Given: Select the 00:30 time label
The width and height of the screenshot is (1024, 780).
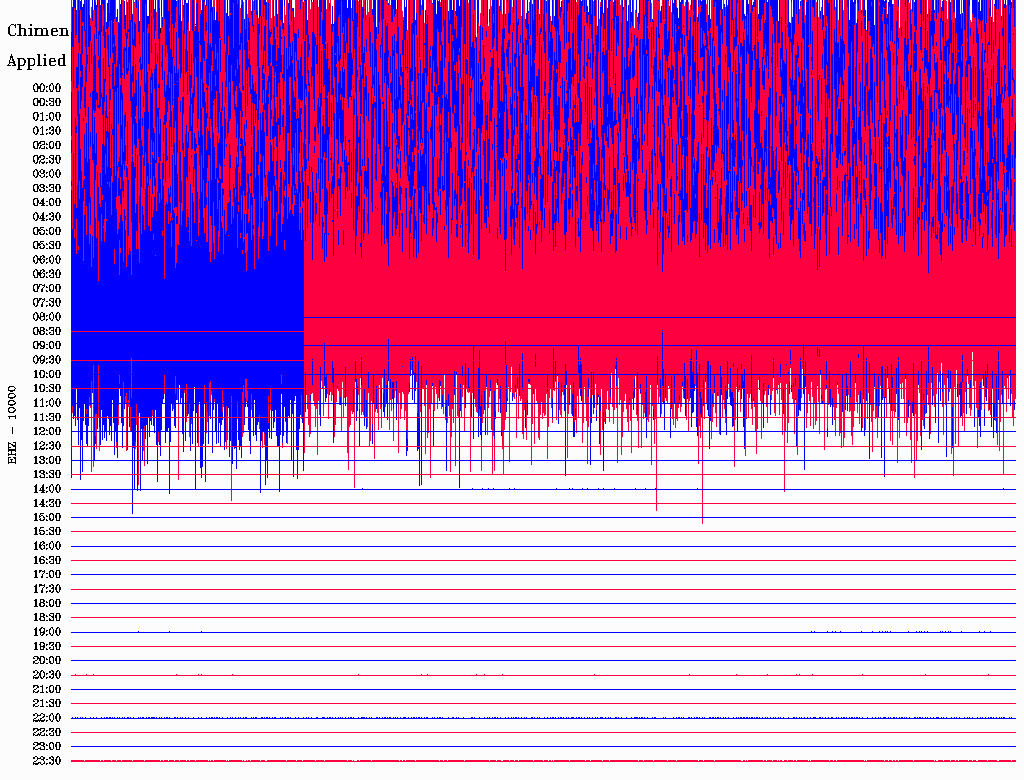Looking at the screenshot, I should tap(47, 102).
